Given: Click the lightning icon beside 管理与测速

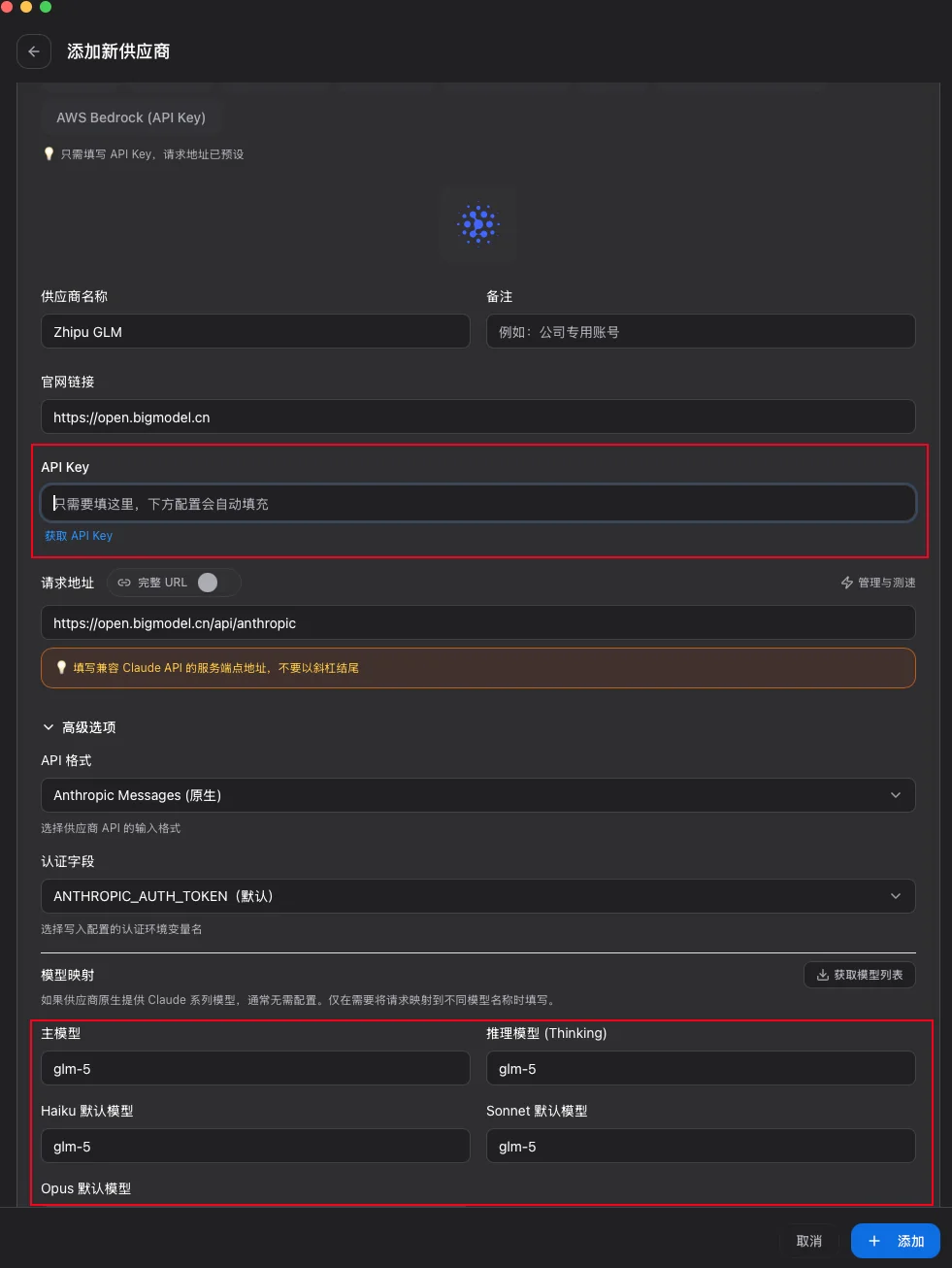Looking at the screenshot, I should pyautogui.click(x=846, y=583).
